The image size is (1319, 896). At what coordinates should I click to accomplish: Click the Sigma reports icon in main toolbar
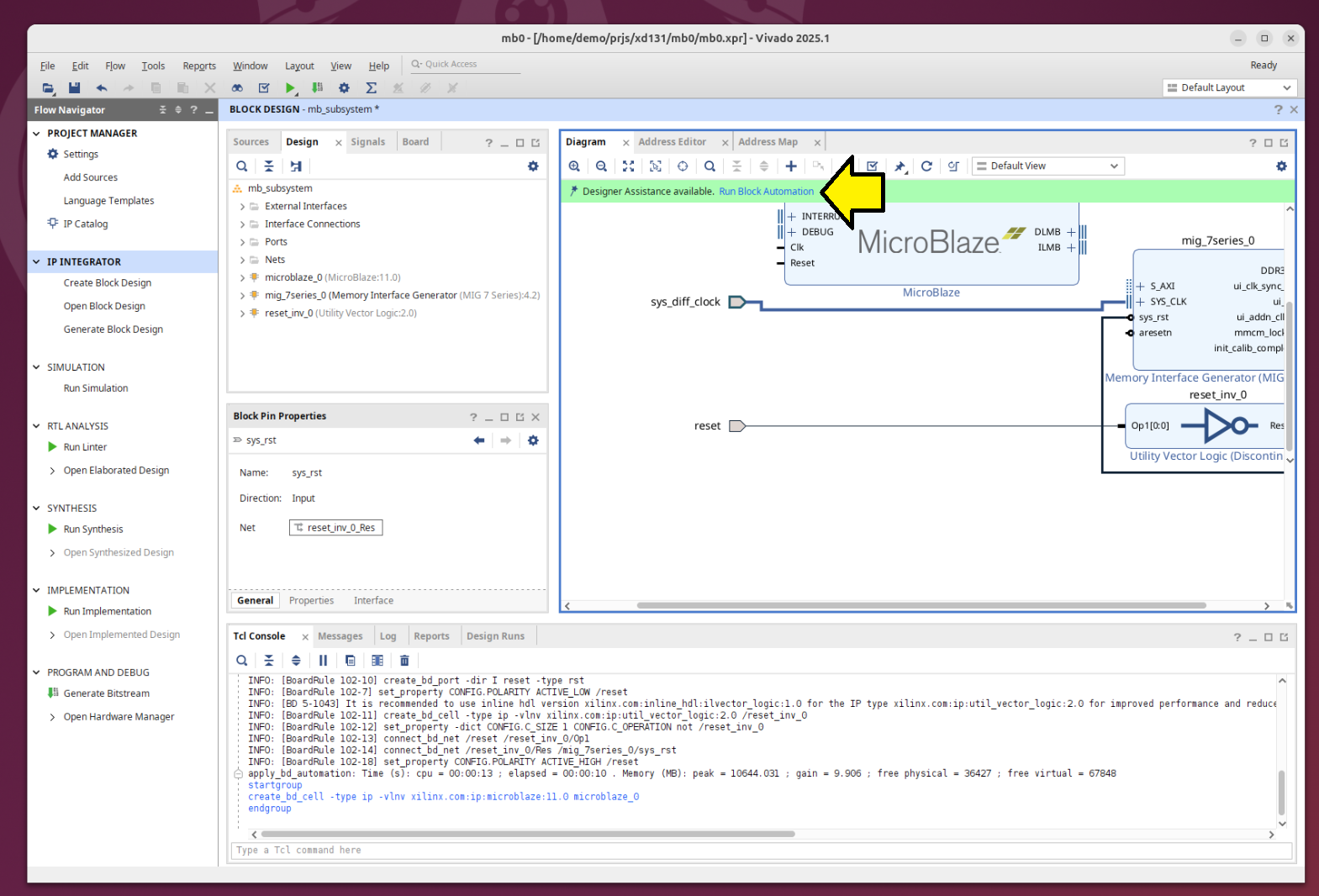tap(371, 87)
